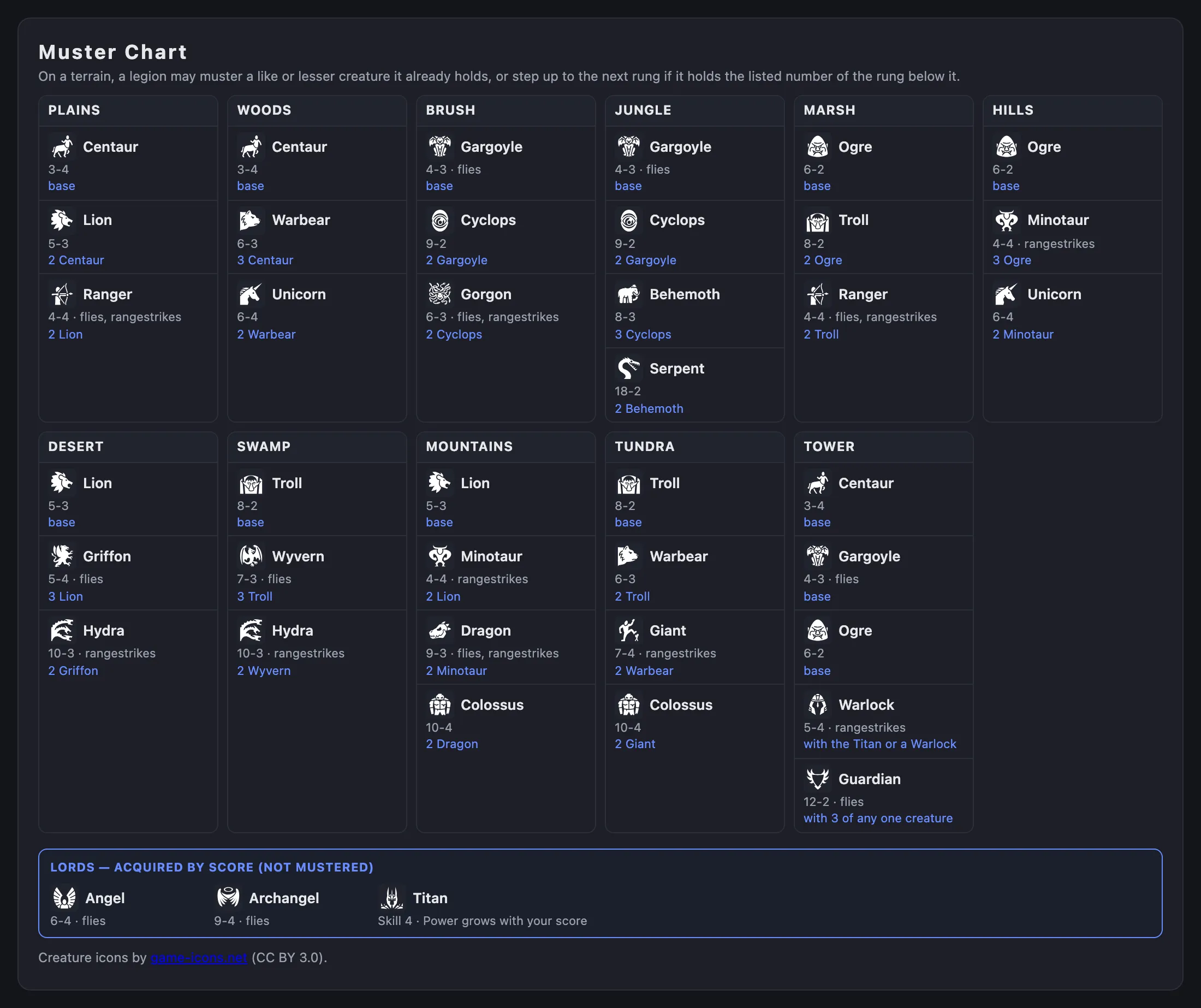This screenshot has width=1201, height=1008.
Task: Click the Lords acquired by score heading
Action: click(x=212, y=867)
